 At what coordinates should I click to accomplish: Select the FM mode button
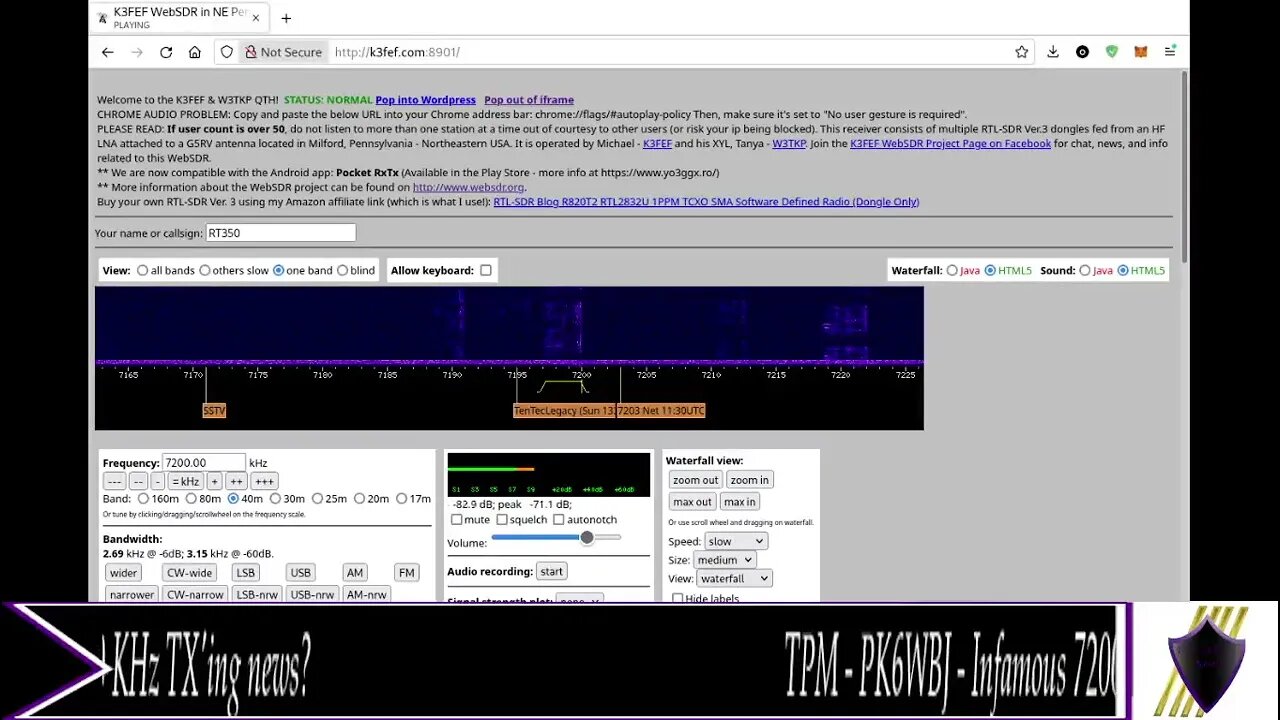click(406, 573)
